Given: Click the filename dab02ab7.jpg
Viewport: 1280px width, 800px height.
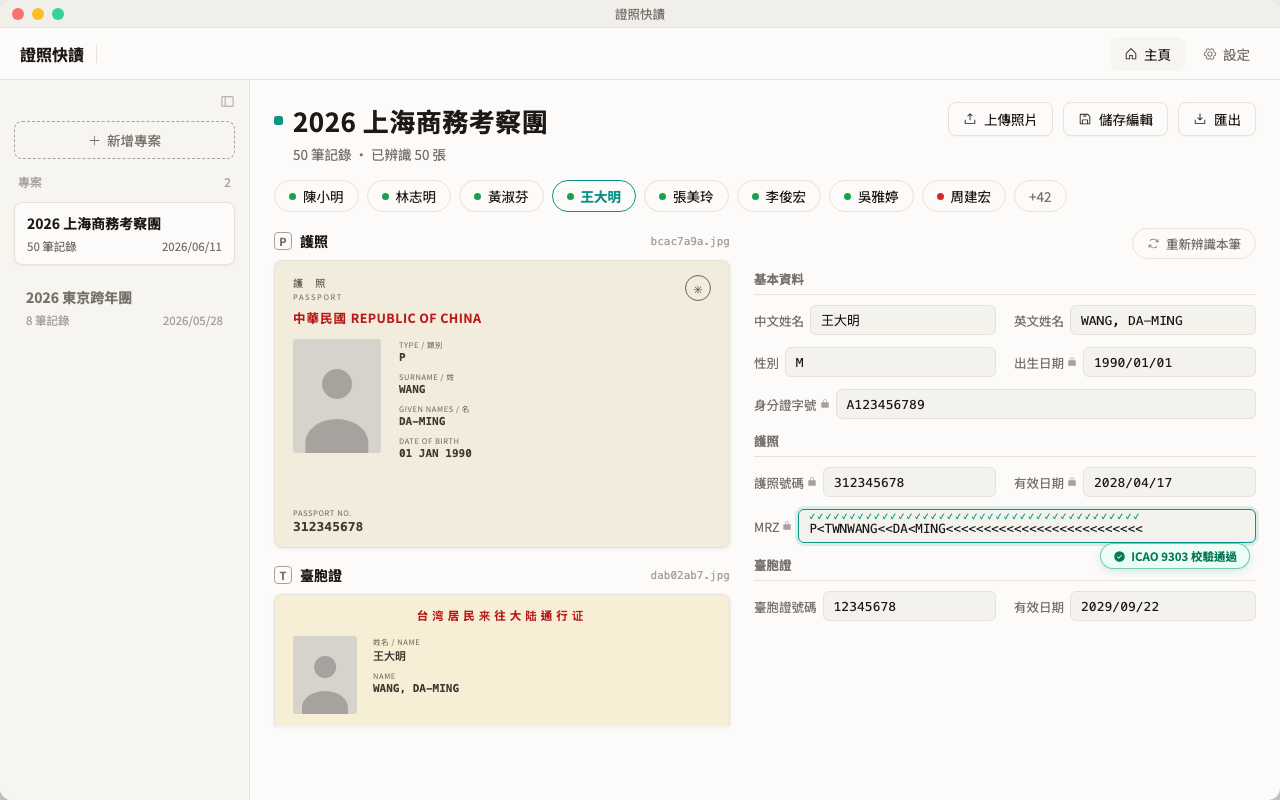Looking at the screenshot, I should (690, 575).
